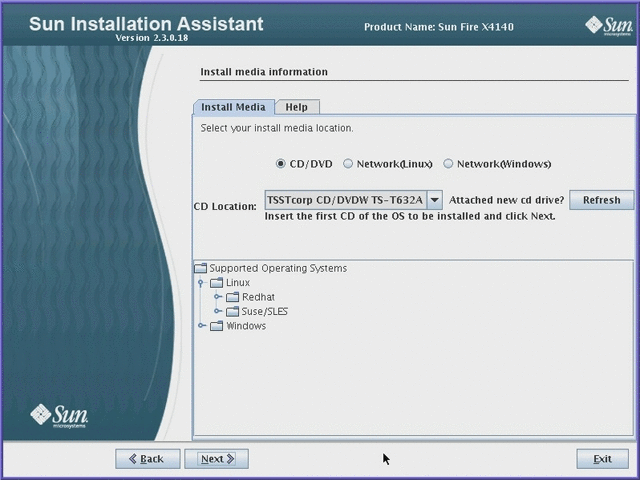
Task: Expand the Redhat tree node
Action: (218, 297)
